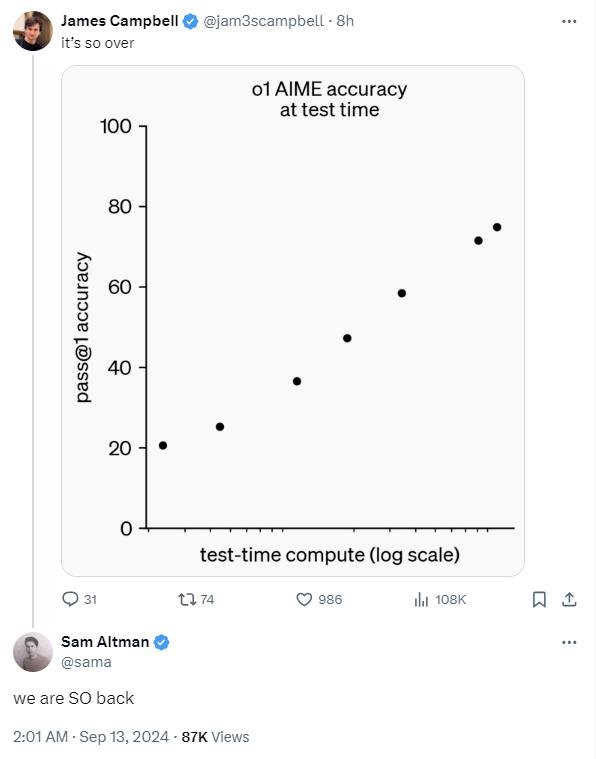The height and width of the screenshot is (759, 596).
Task: Repost the tweet with 74 reposts
Action: (x=187, y=600)
